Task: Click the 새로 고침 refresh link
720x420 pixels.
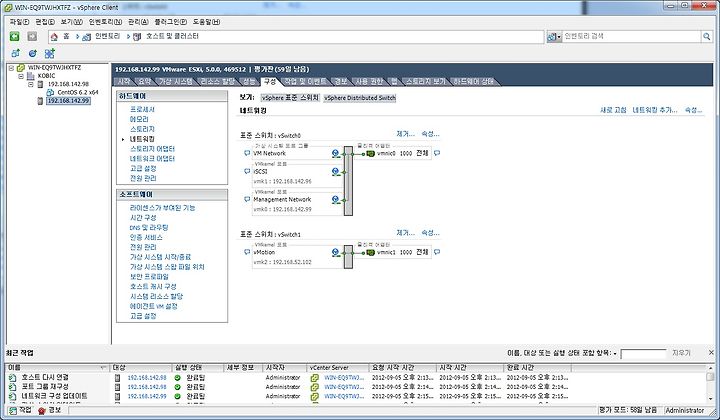Action: [613, 110]
